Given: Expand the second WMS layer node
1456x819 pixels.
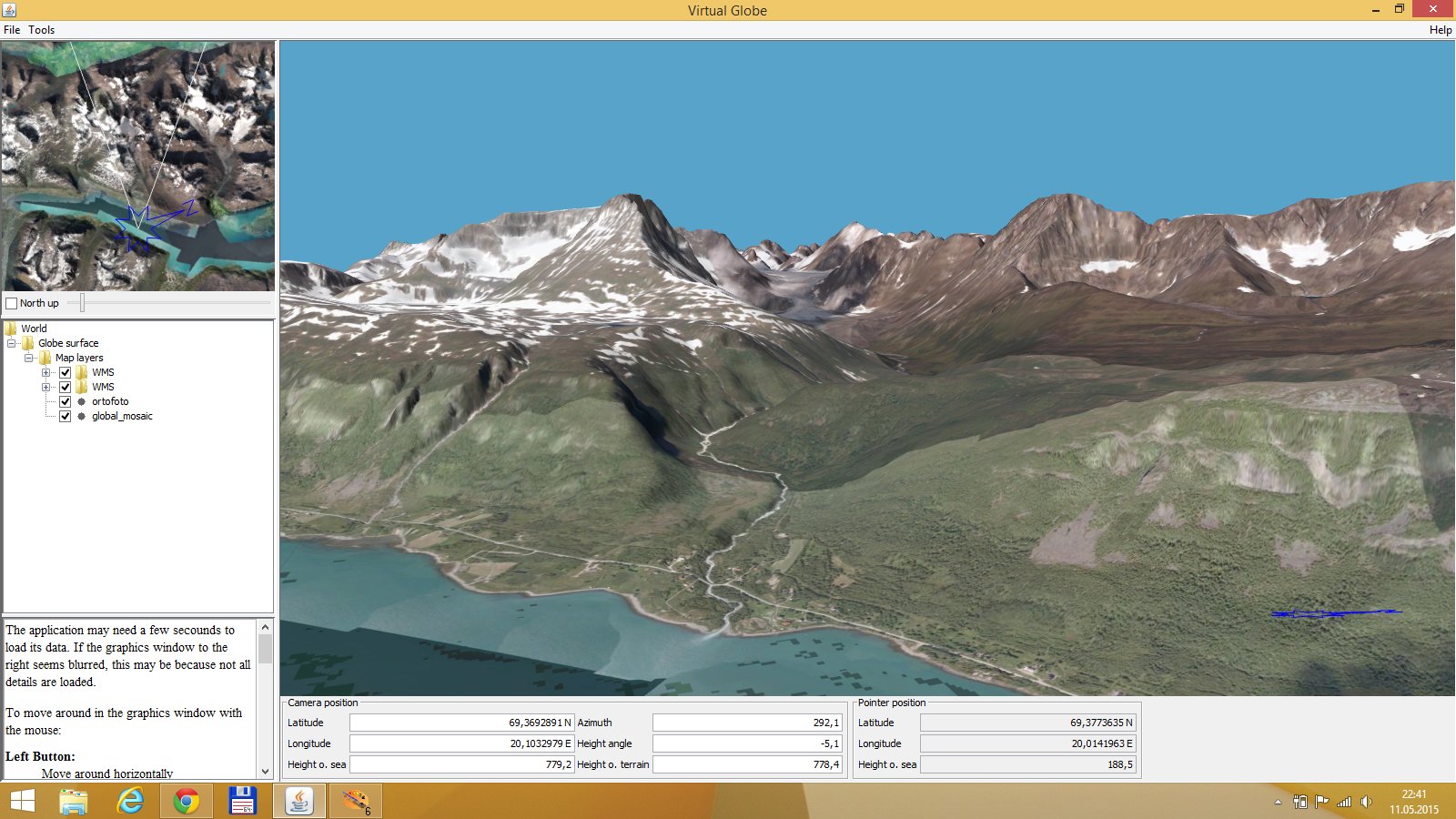Looking at the screenshot, I should point(45,387).
